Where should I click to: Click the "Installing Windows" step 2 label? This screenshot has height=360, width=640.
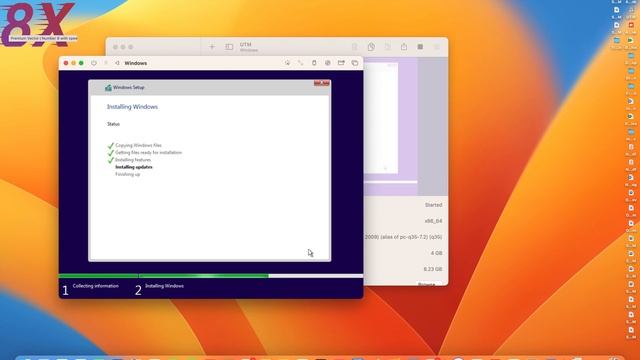[x=164, y=286]
